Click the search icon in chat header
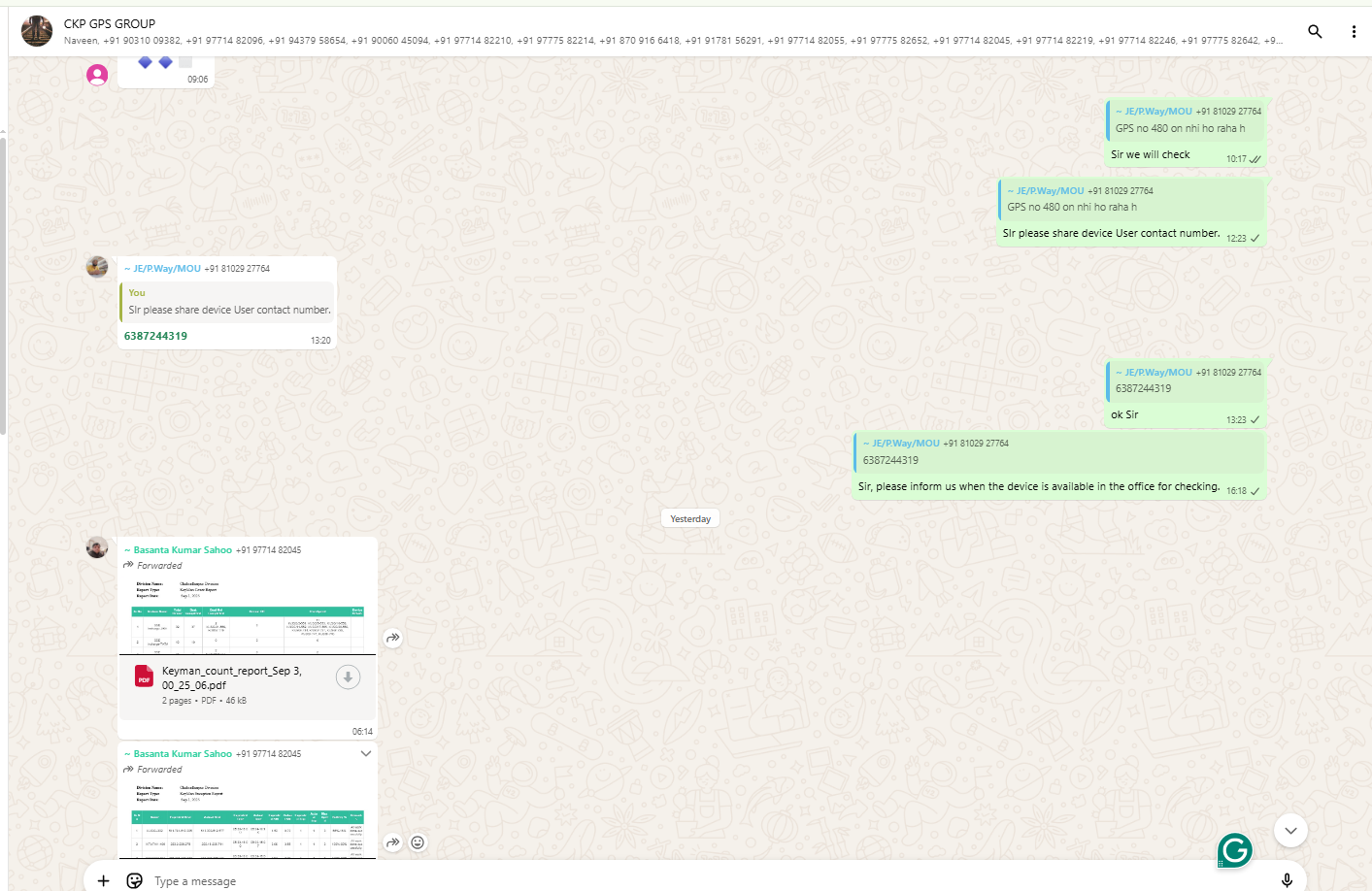Viewport: 1372px width, 891px height. point(1315,31)
